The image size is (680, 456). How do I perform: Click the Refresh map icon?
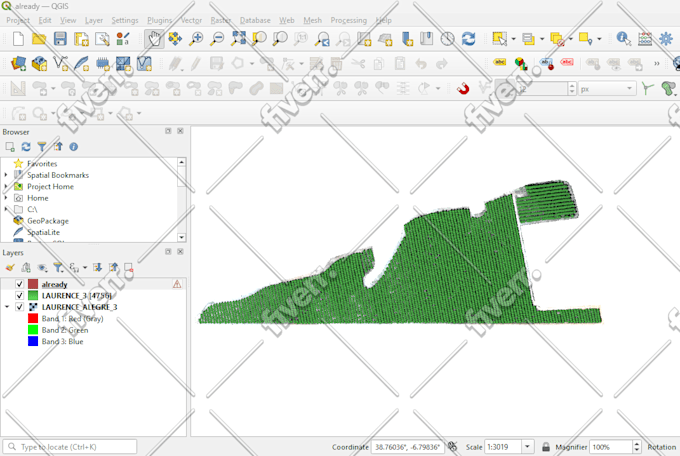pyautogui.click(x=468, y=39)
